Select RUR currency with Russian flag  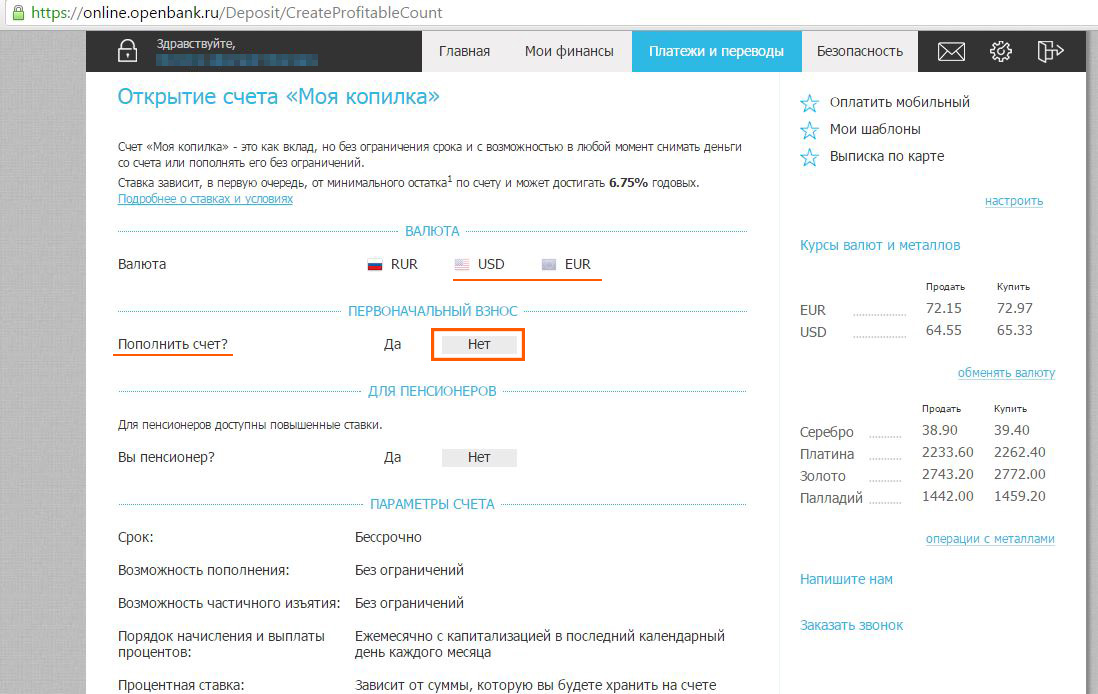[393, 265]
